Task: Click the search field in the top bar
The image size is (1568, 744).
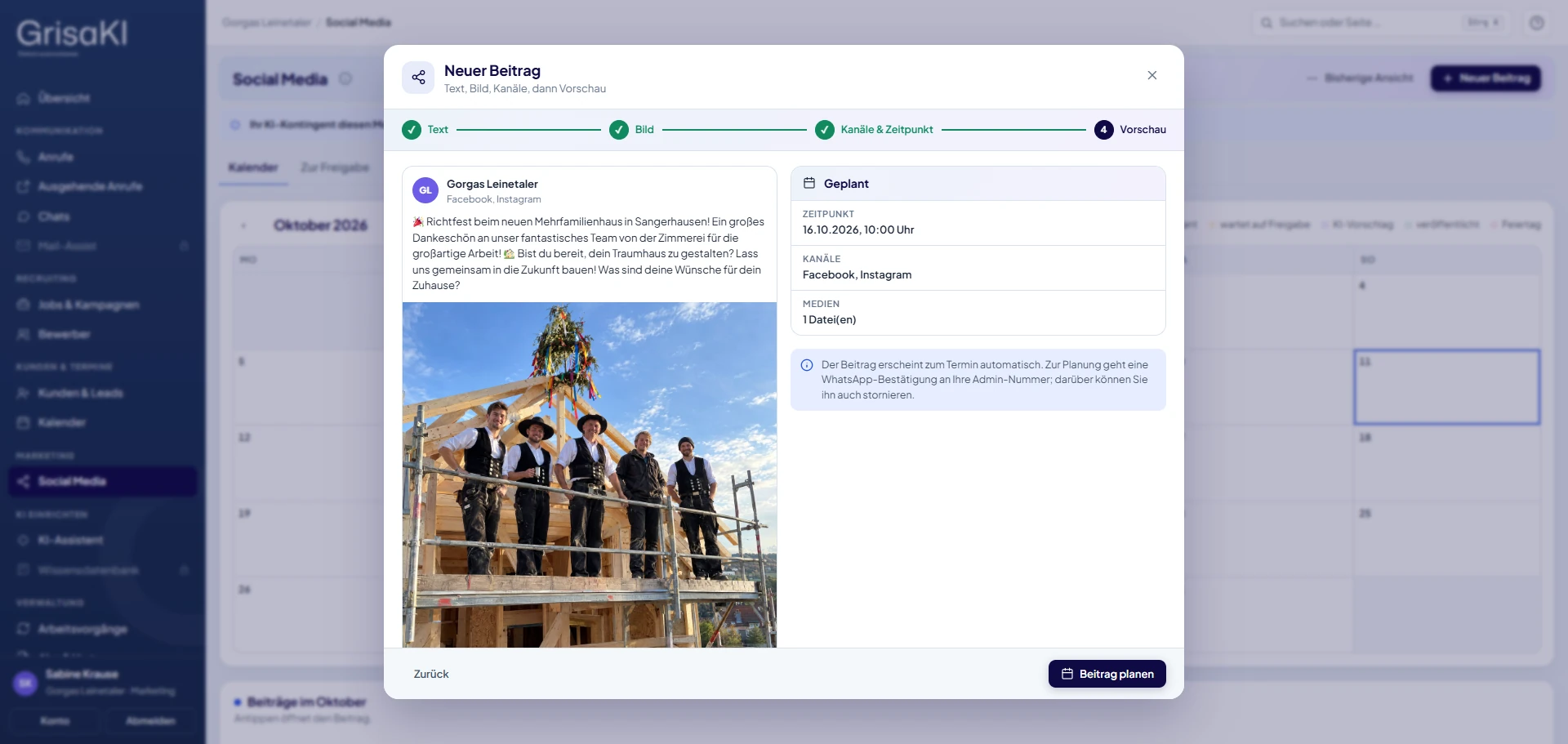Action: pos(1380,23)
